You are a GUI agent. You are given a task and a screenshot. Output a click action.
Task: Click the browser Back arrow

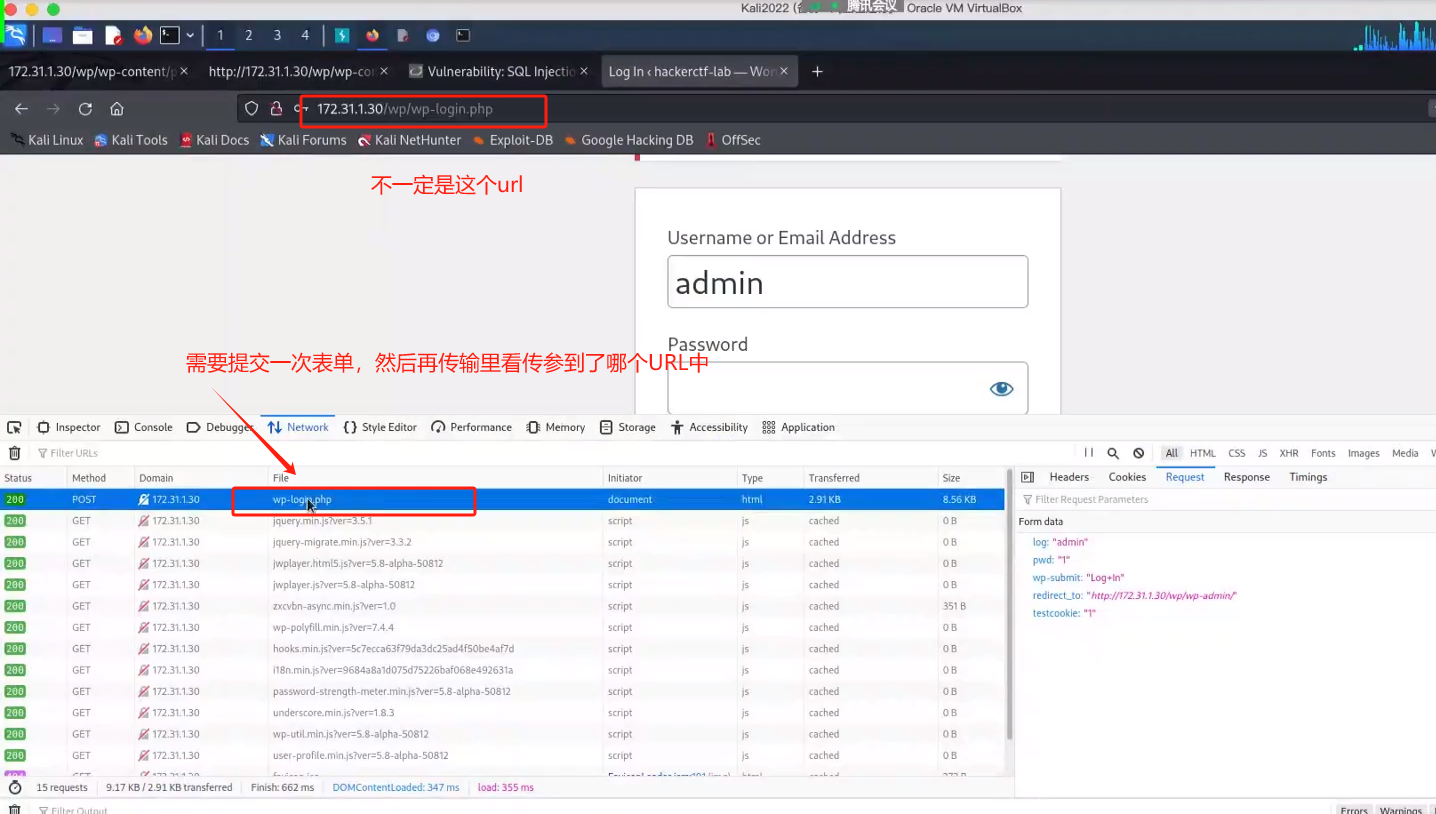coord(21,109)
